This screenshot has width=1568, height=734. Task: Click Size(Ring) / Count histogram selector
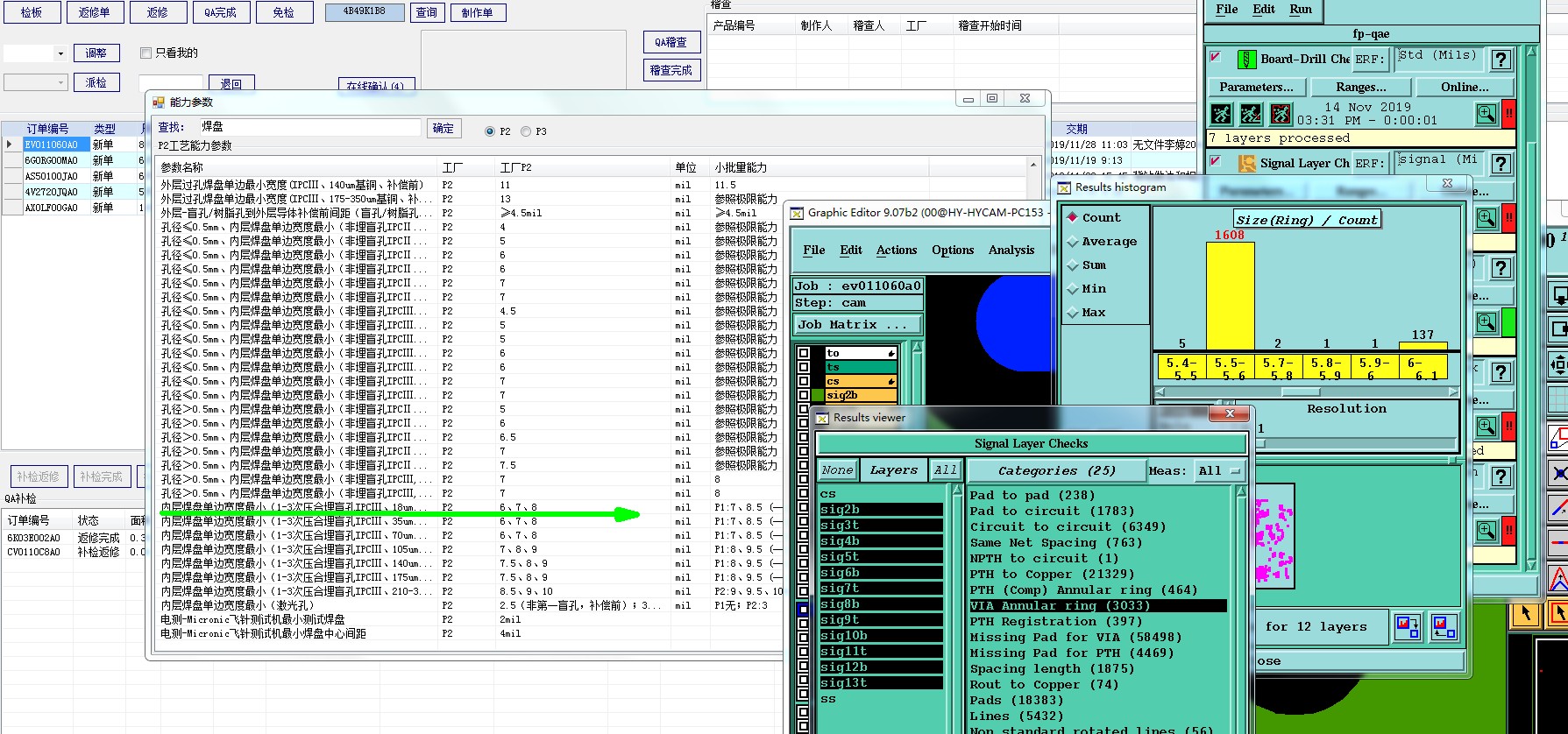pos(1307,220)
